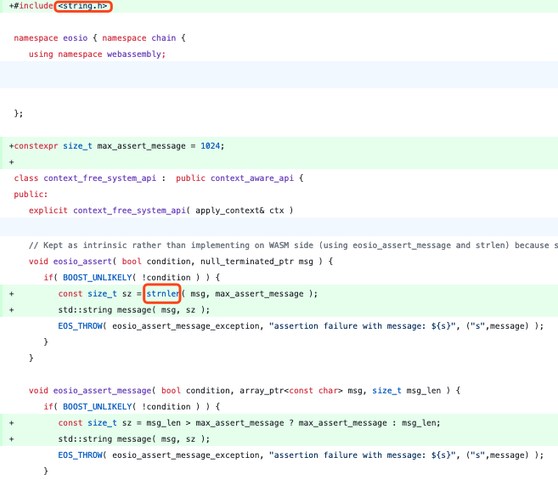This screenshot has width=558, height=480.
Task: Click the namespace chain identifier
Action: (x=163, y=38)
